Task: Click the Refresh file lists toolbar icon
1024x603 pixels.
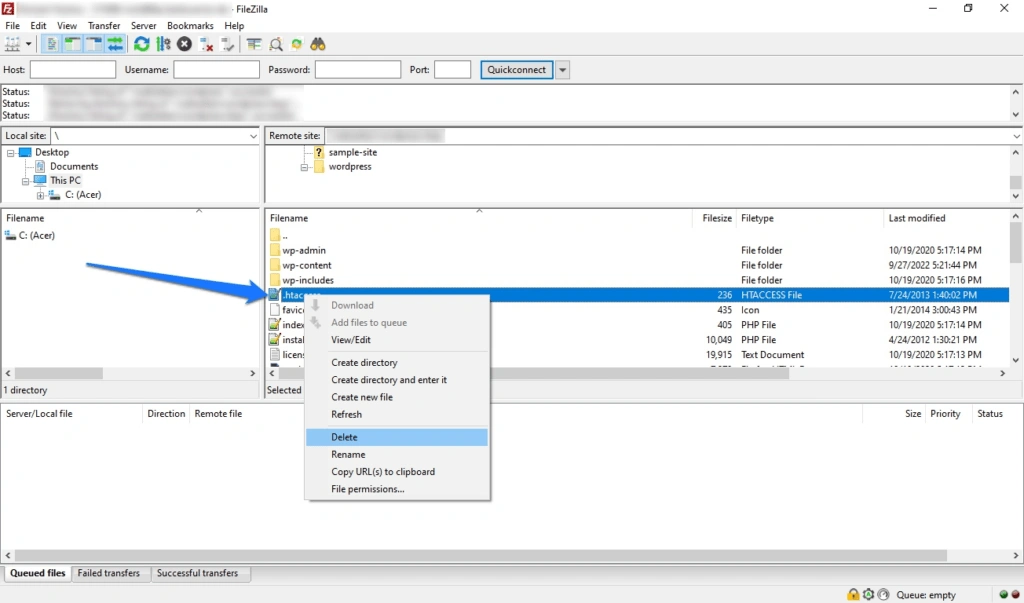Action: 141,44
